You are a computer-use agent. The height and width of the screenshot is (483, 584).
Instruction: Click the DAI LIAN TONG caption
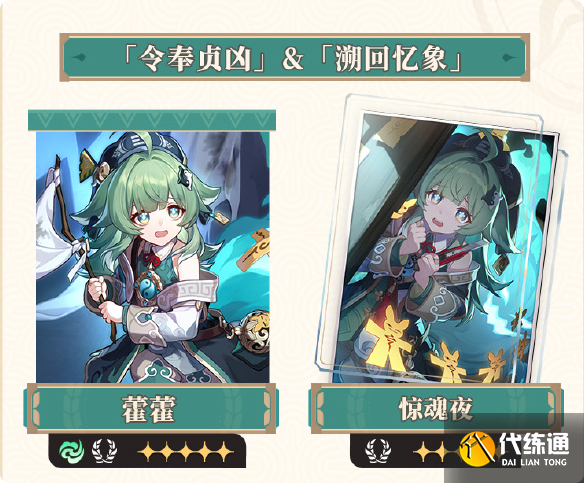534,462
